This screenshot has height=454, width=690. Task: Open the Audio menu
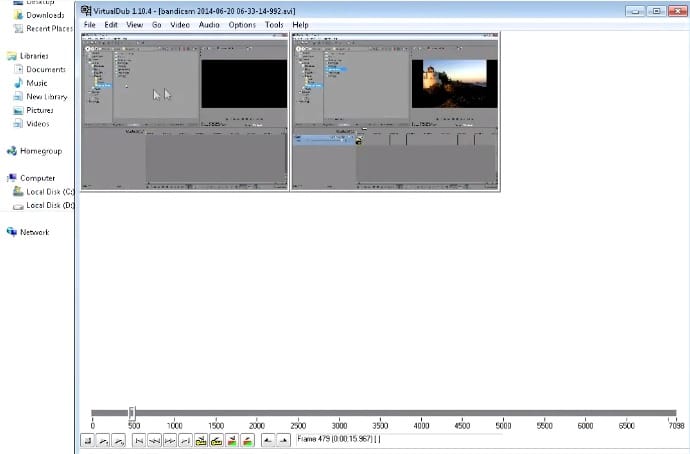pyautogui.click(x=209, y=24)
